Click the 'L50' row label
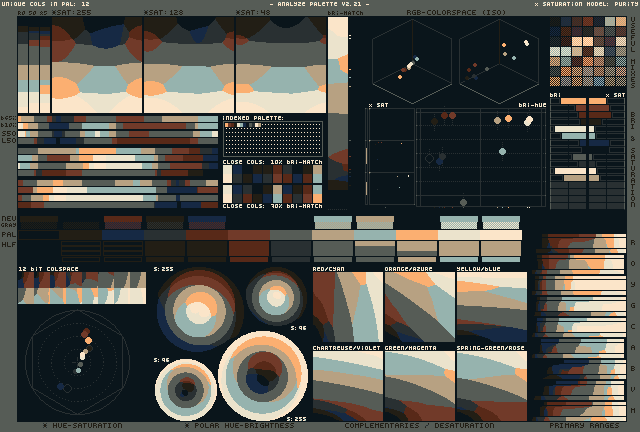The image size is (640, 432). (9, 140)
